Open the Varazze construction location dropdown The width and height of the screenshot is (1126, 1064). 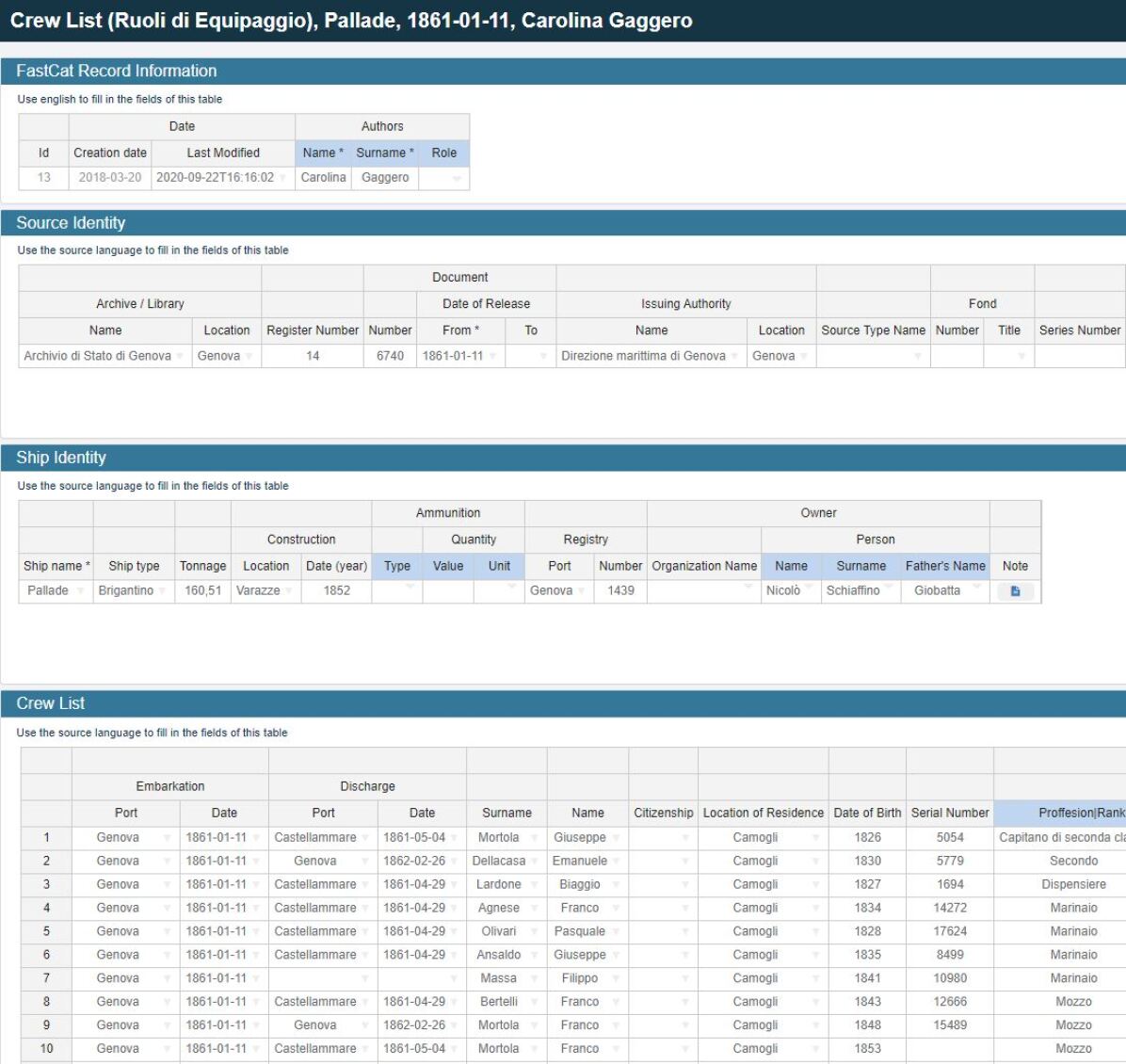(289, 591)
